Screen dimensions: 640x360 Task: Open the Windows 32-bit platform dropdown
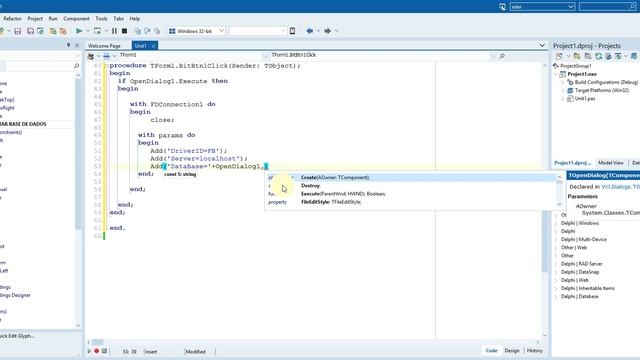click(x=221, y=31)
